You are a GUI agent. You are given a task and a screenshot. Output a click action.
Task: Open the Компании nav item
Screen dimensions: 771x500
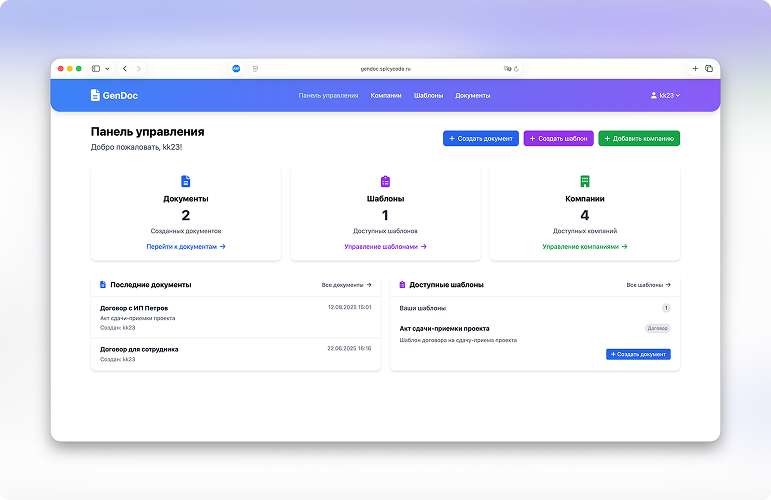(x=386, y=95)
